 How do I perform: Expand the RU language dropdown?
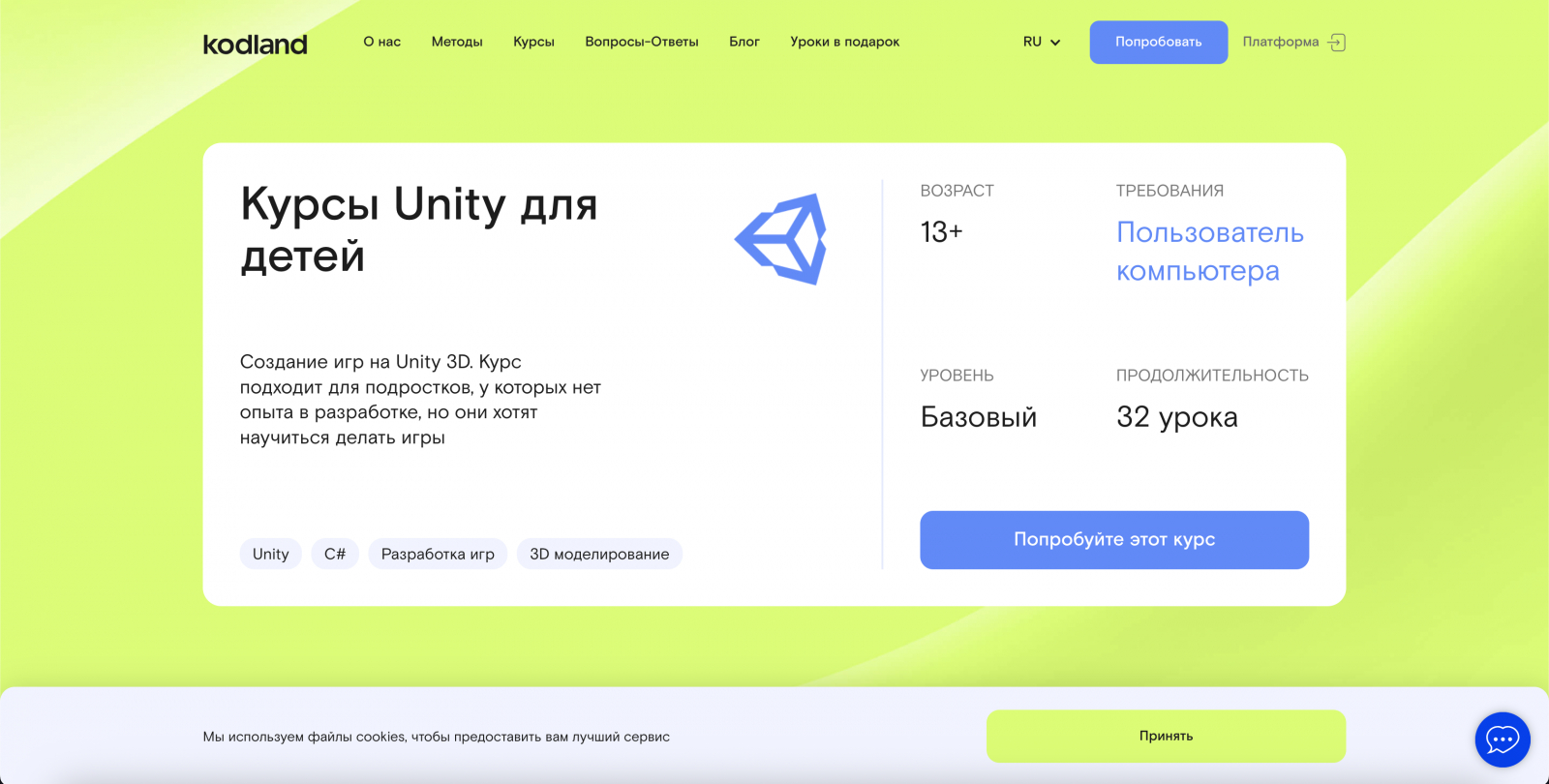click(1042, 43)
